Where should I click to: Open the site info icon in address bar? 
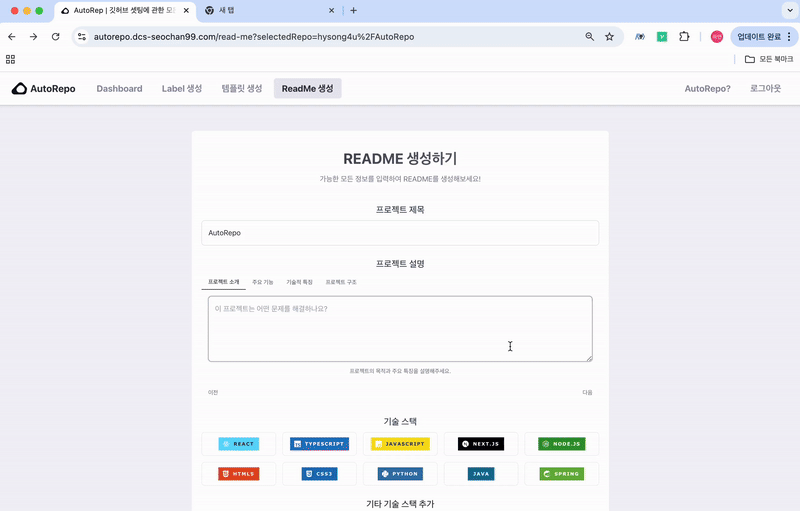click(x=82, y=37)
